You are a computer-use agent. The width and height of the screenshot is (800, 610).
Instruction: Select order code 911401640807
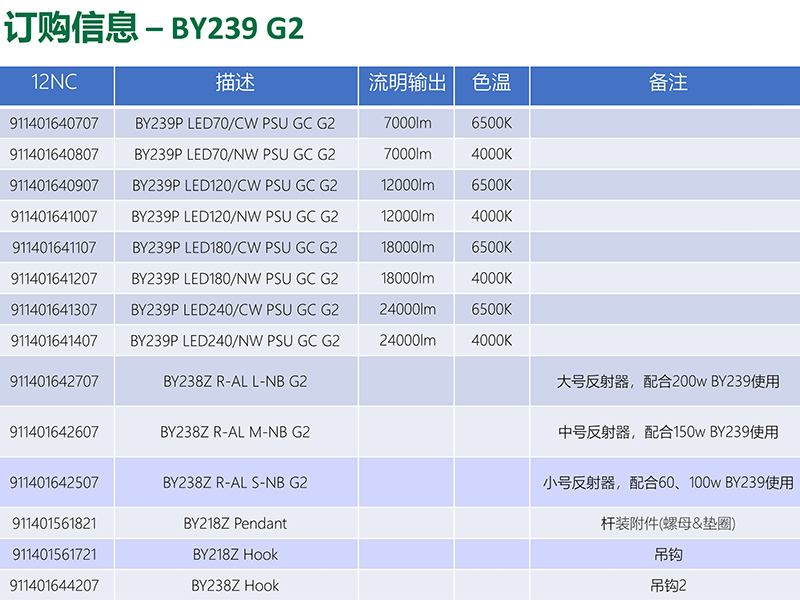pos(54,155)
